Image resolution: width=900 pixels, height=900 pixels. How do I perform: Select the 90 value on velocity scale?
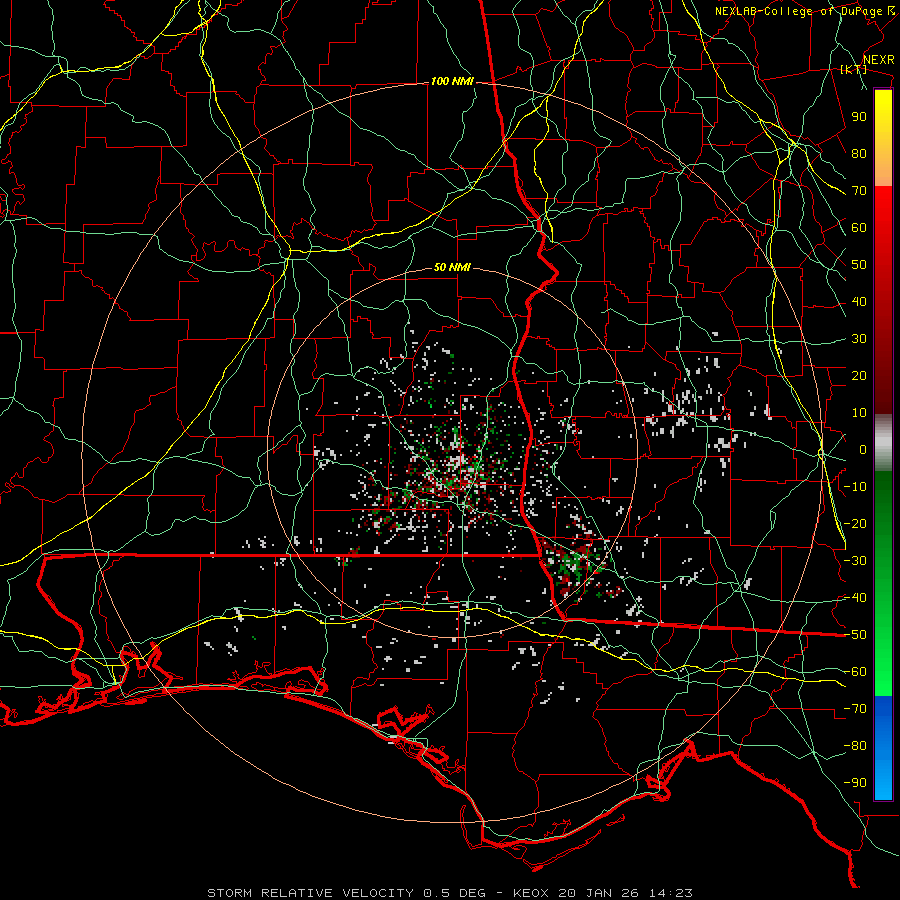(859, 117)
